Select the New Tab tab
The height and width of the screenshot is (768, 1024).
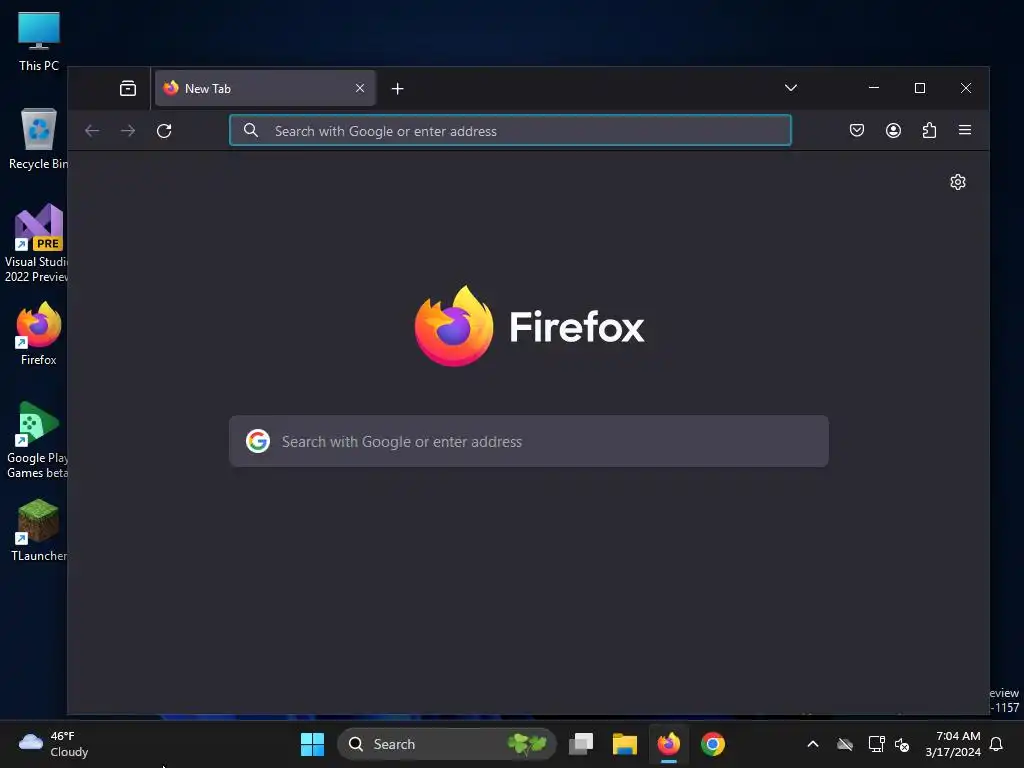pos(265,88)
